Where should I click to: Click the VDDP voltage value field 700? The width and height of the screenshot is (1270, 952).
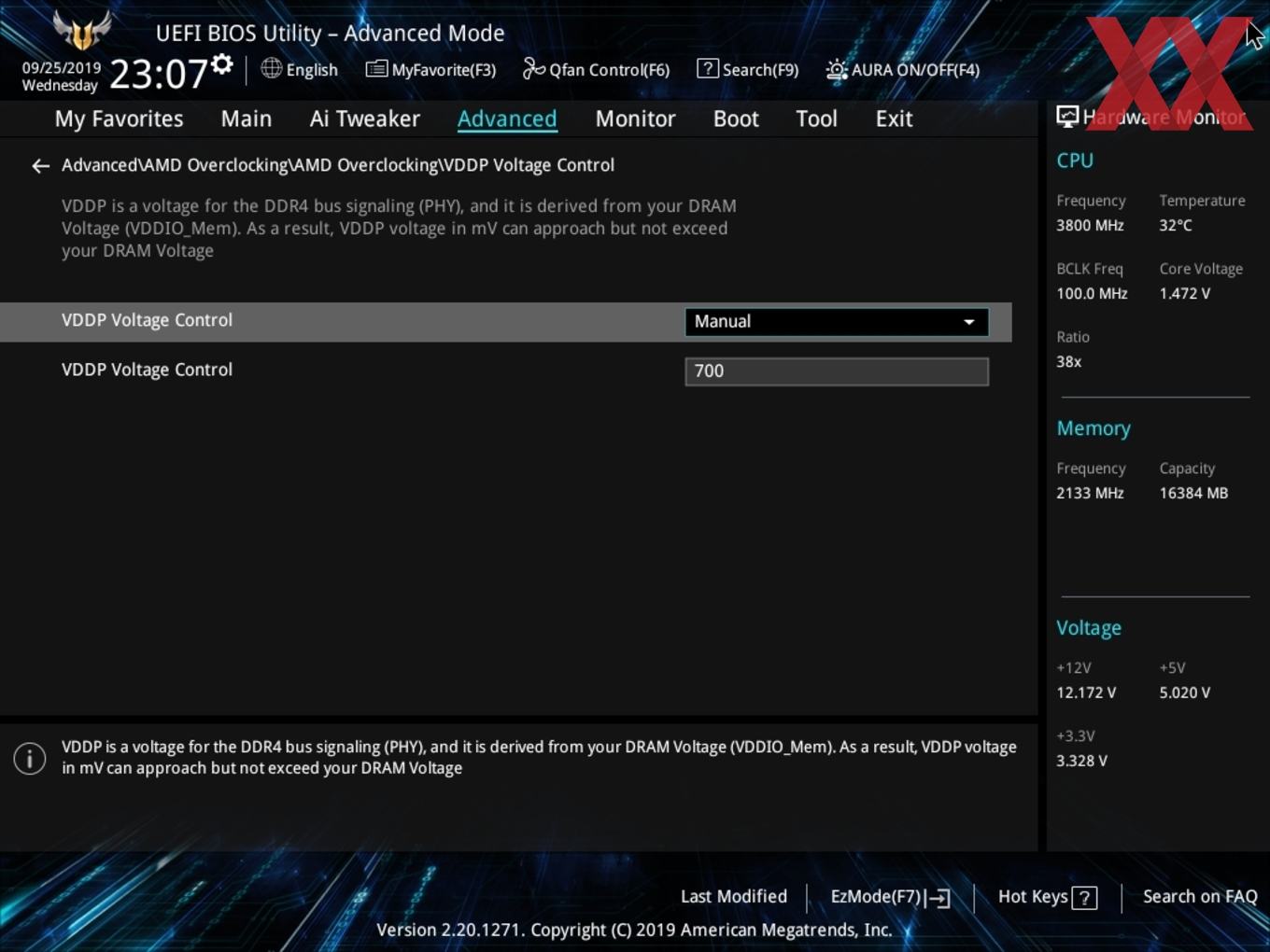(836, 371)
